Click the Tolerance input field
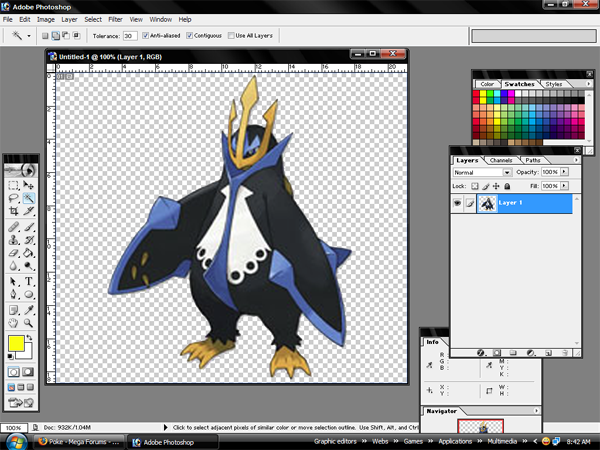Viewport: 600px width, 450px height. [x=130, y=36]
